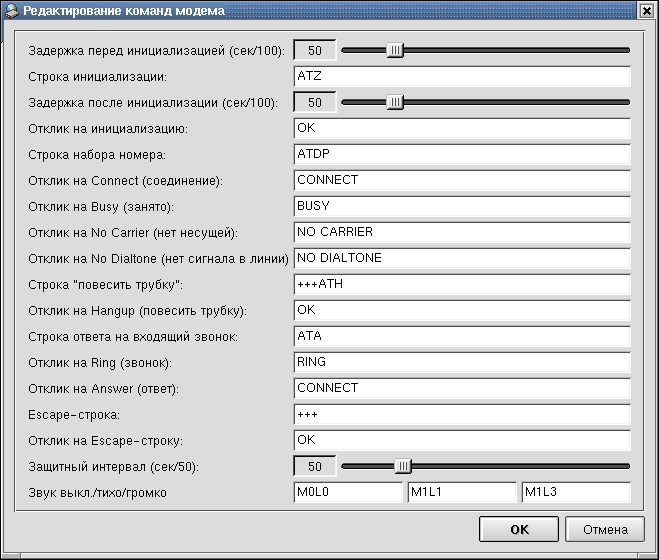Image resolution: width=659 pixels, height=560 pixels.
Task: Click the Connect response field
Action: point(461,180)
